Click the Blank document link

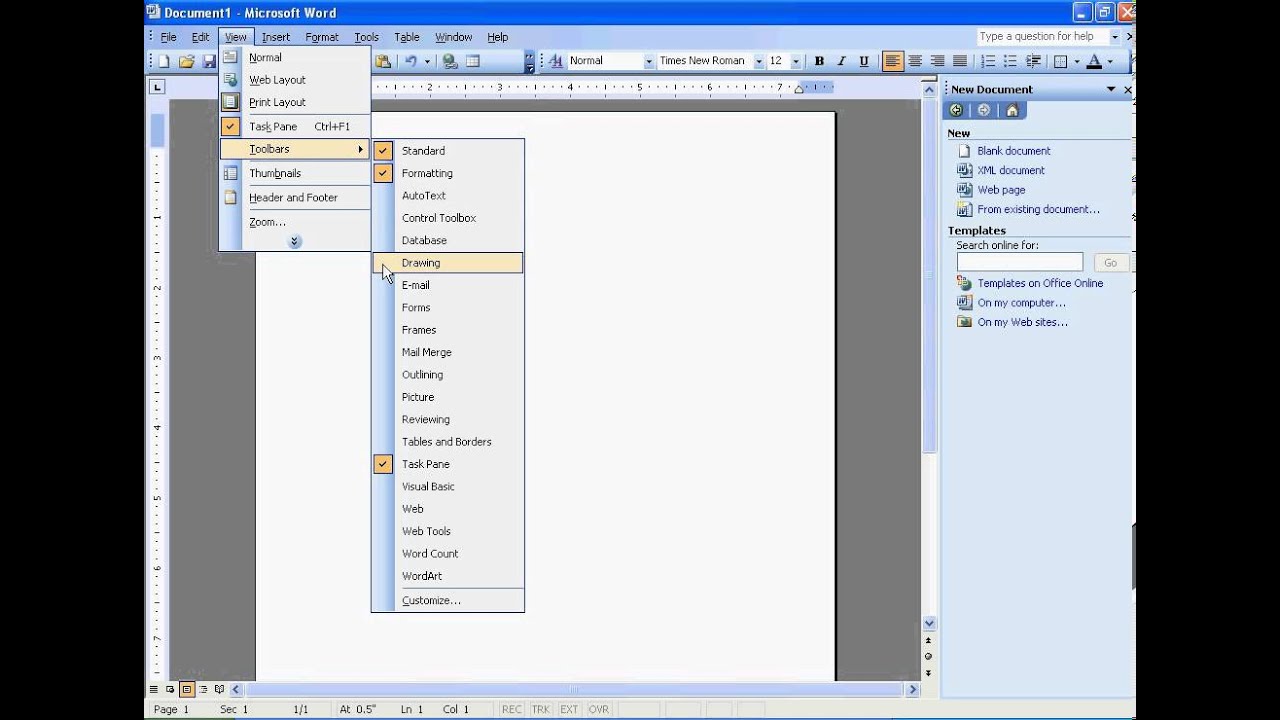click(x=1014, y=151)
